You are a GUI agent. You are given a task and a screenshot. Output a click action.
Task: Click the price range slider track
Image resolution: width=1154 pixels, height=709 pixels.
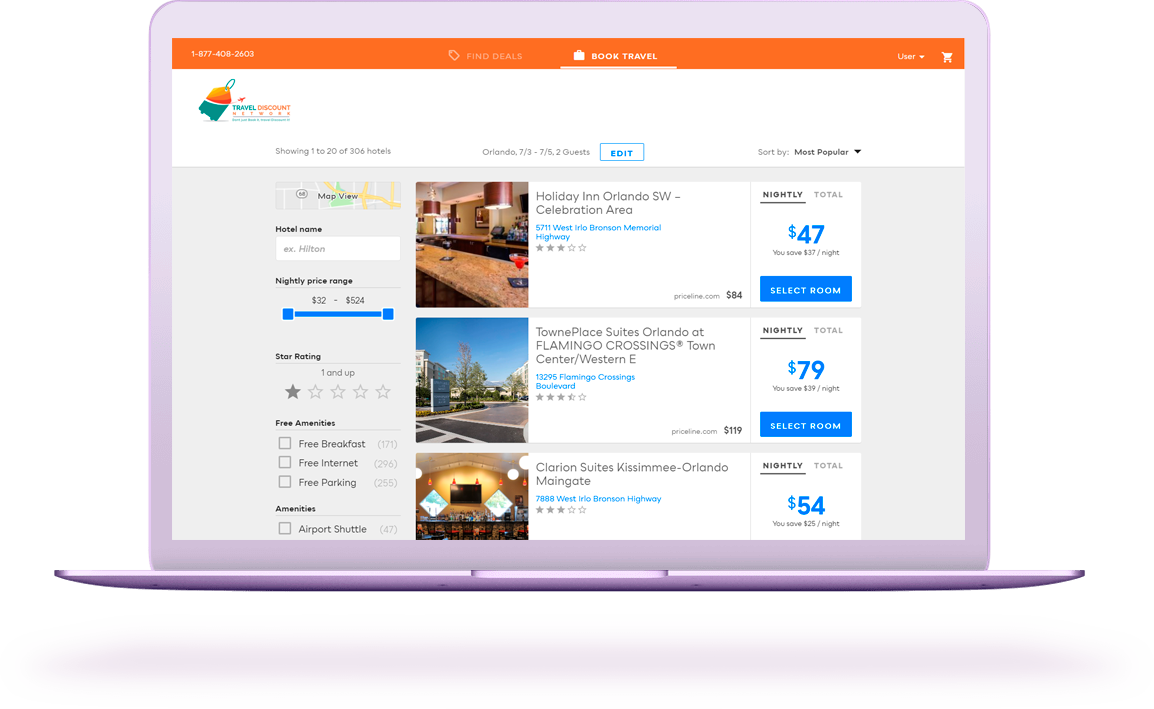tap(338, 314)
